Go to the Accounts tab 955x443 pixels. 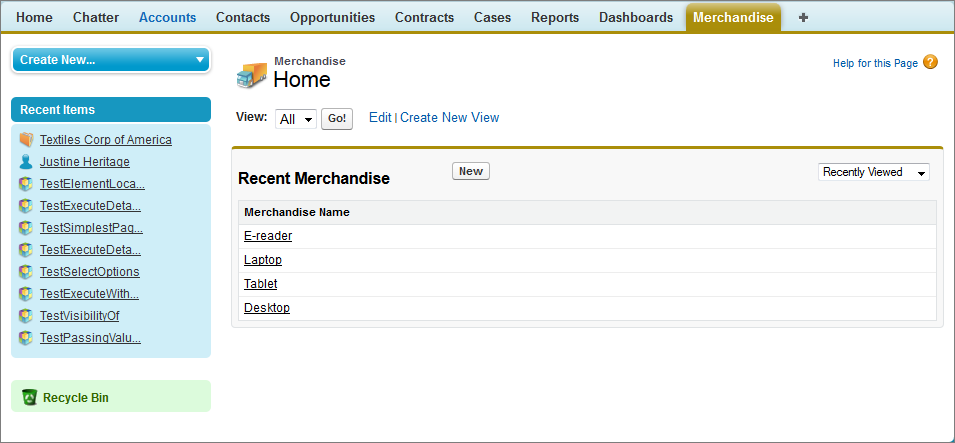click(x=167, y=17)
